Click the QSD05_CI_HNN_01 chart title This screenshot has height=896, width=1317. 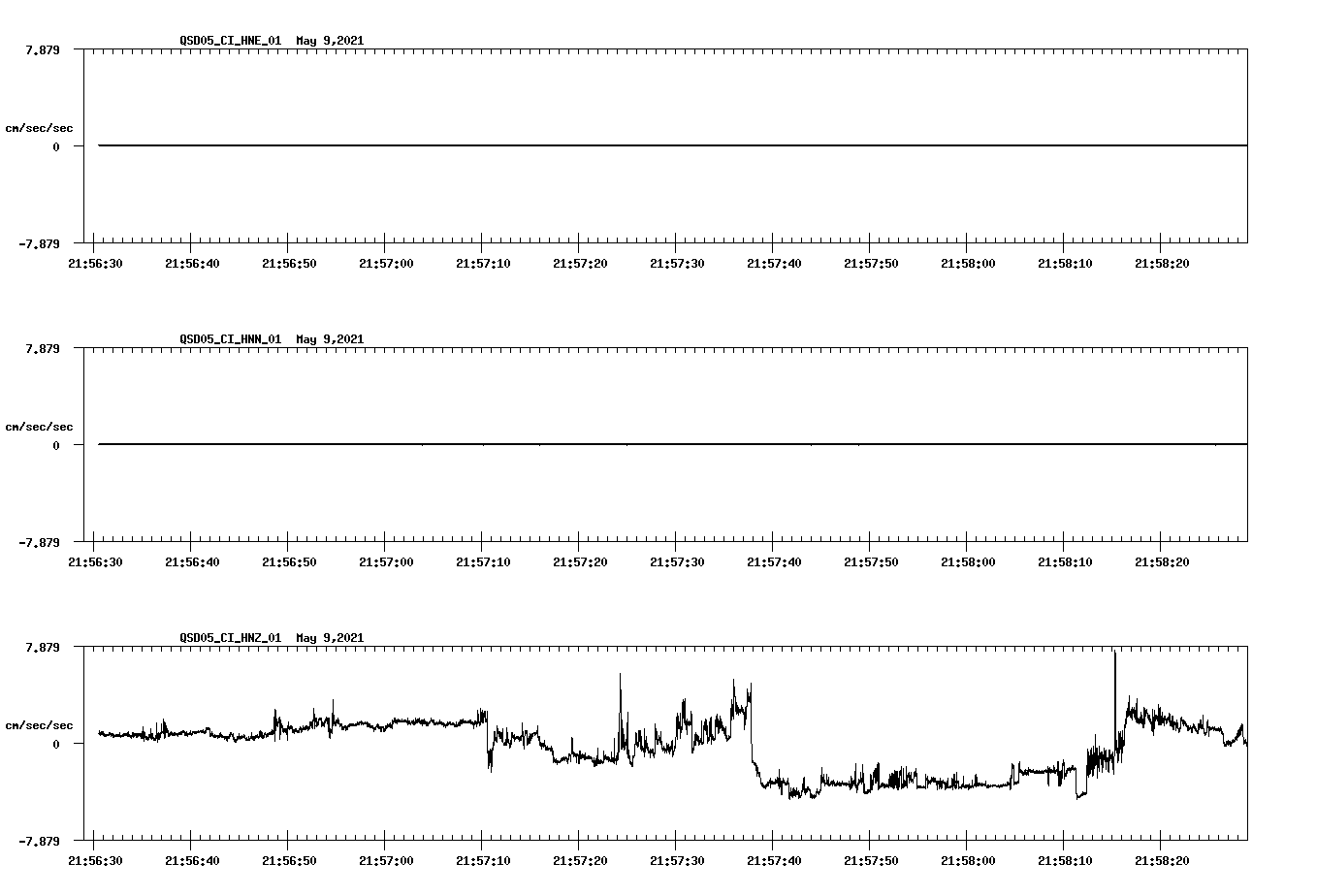(272, 339)
